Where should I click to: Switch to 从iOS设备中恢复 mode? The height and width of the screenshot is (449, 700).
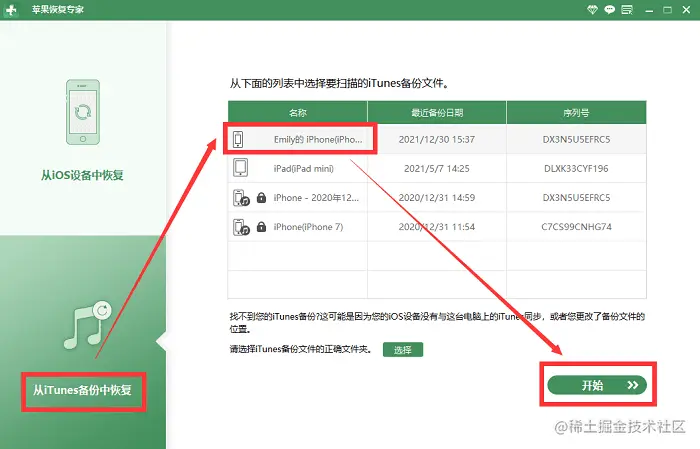pos(82,175)
